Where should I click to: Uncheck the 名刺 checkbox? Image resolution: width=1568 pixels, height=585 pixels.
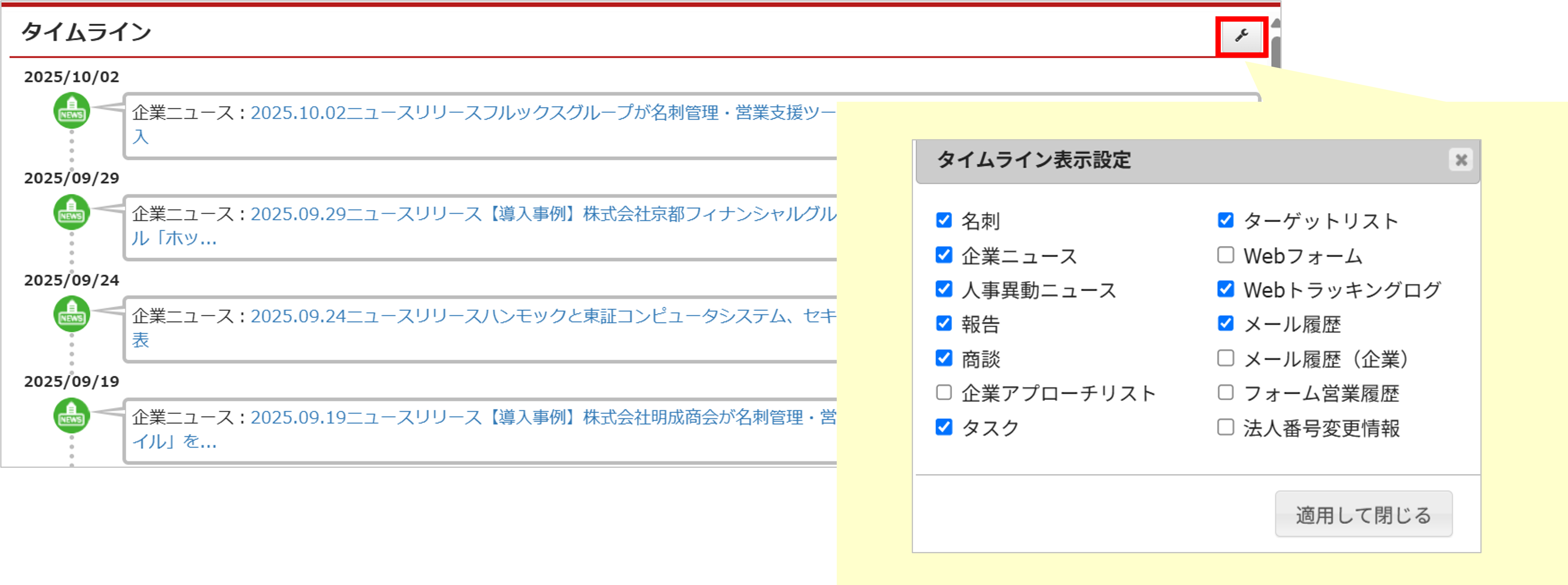tap(943, 220)
